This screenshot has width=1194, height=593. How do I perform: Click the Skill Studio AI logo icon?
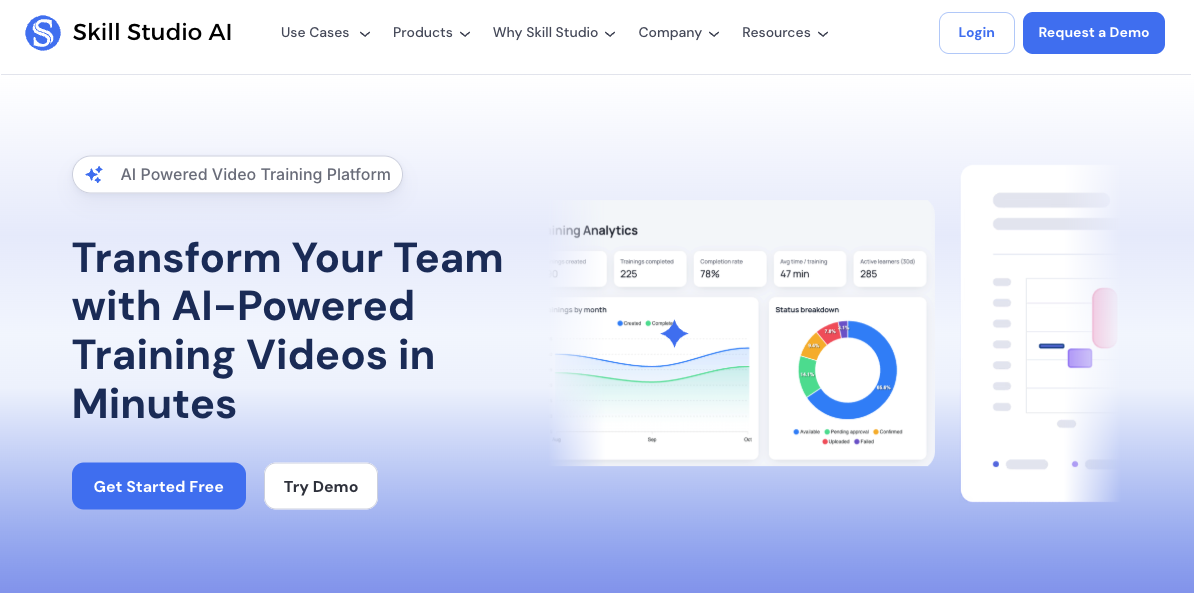43,33
